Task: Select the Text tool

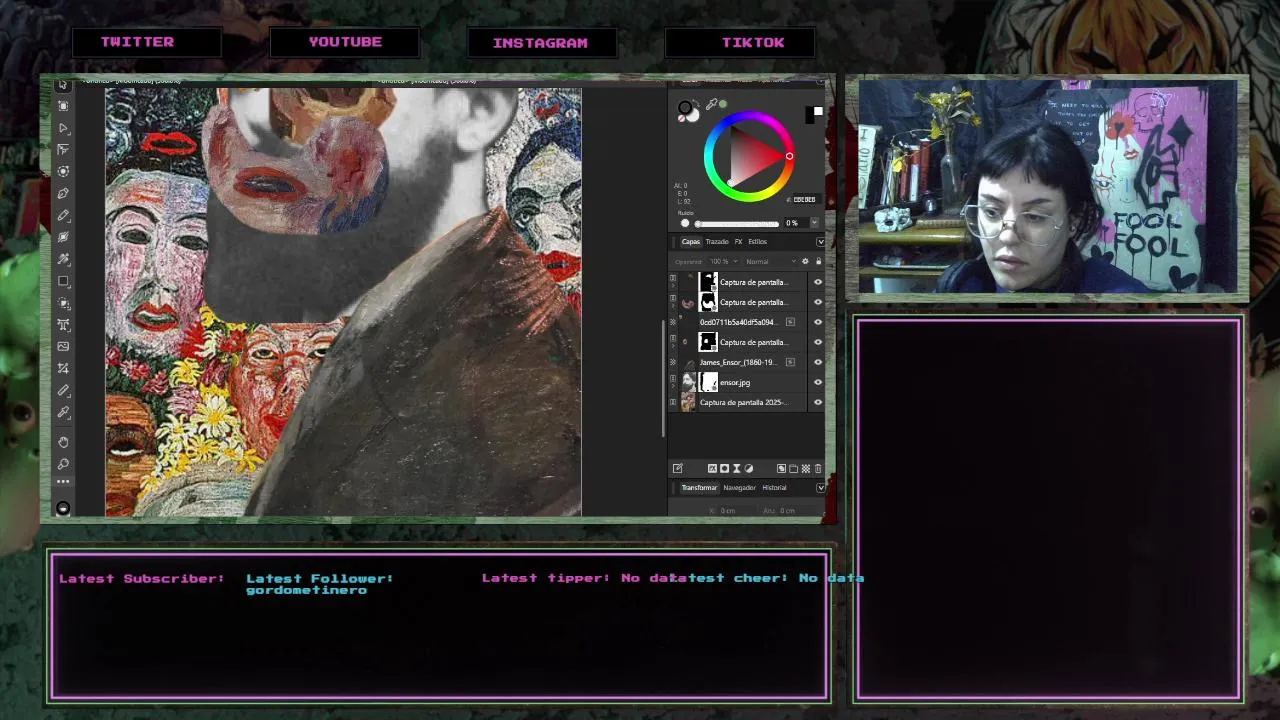Action: pyautogui.click(x=63, y=327)
